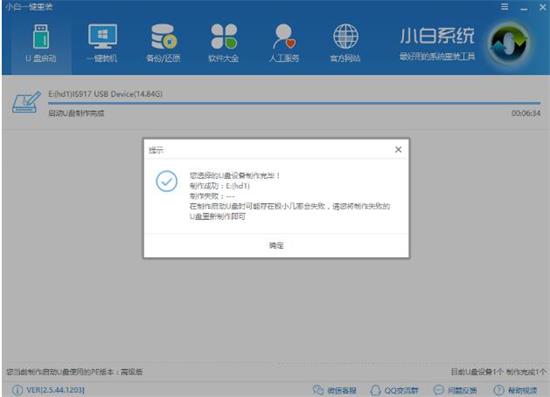Click the version info icon
550x397 pixels.
17,390
